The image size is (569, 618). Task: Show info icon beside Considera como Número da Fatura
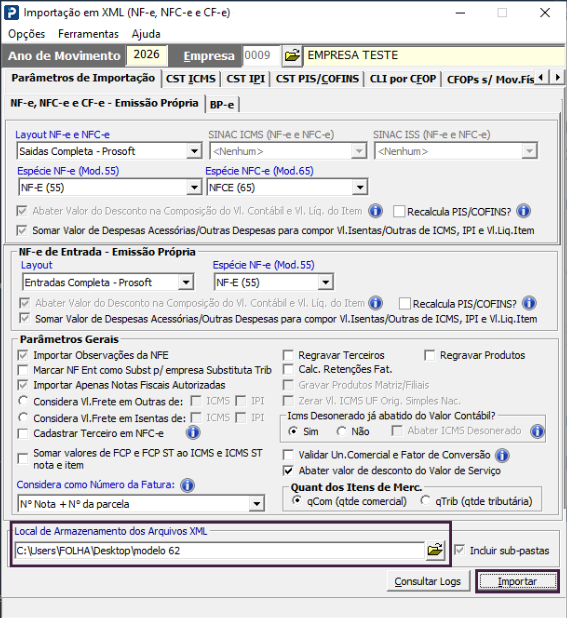[x=187, y=485]
